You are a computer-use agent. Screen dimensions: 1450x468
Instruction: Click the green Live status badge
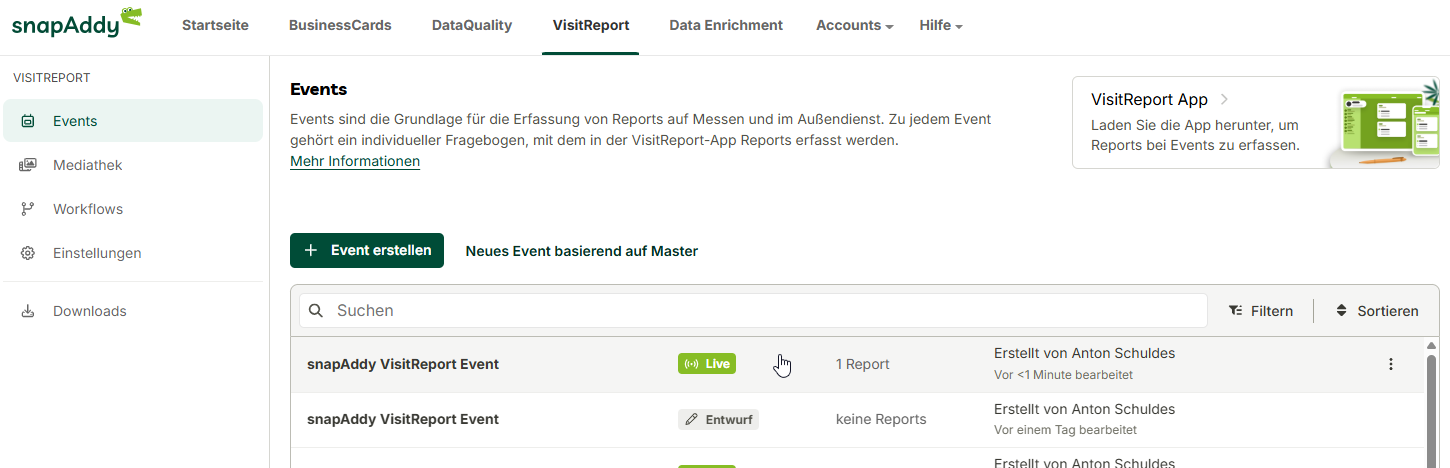pyautogui.click(x=707, y=364)
